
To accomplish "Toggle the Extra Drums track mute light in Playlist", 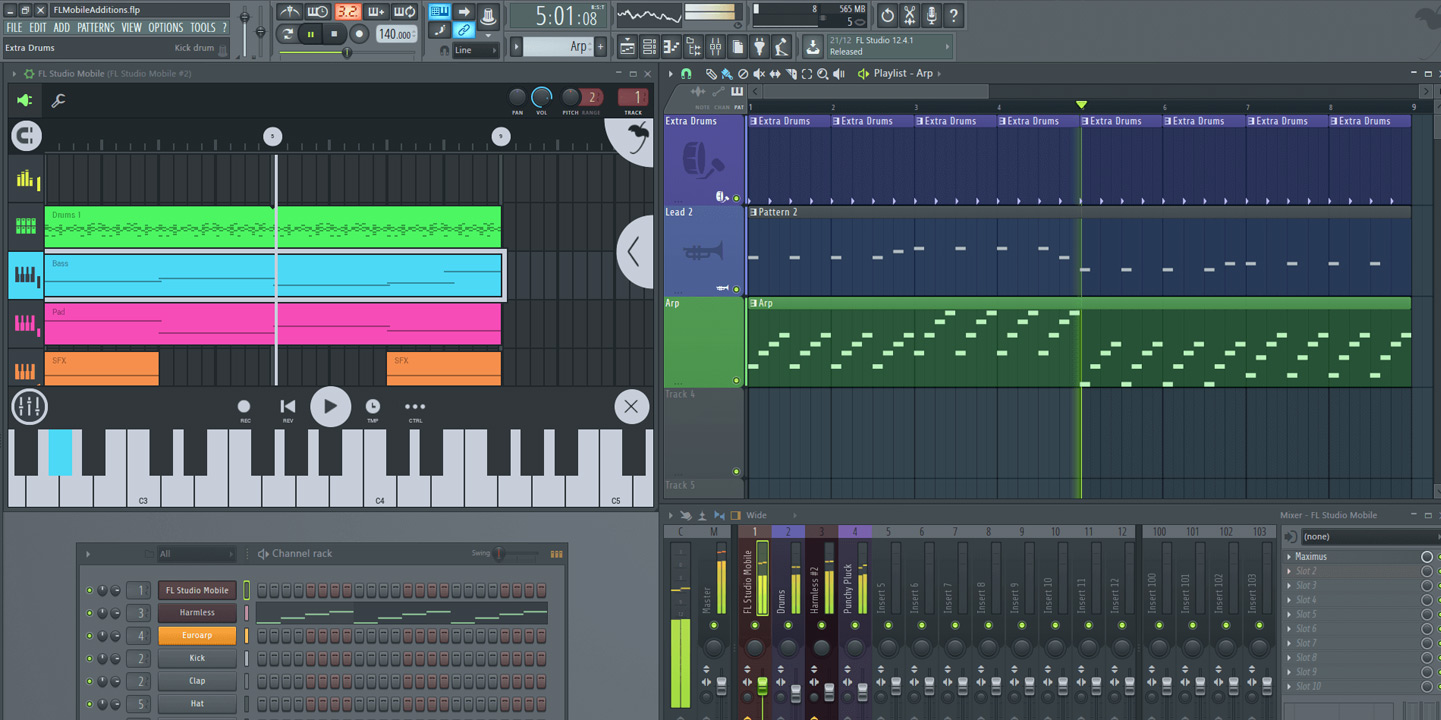I will (737, 198).
